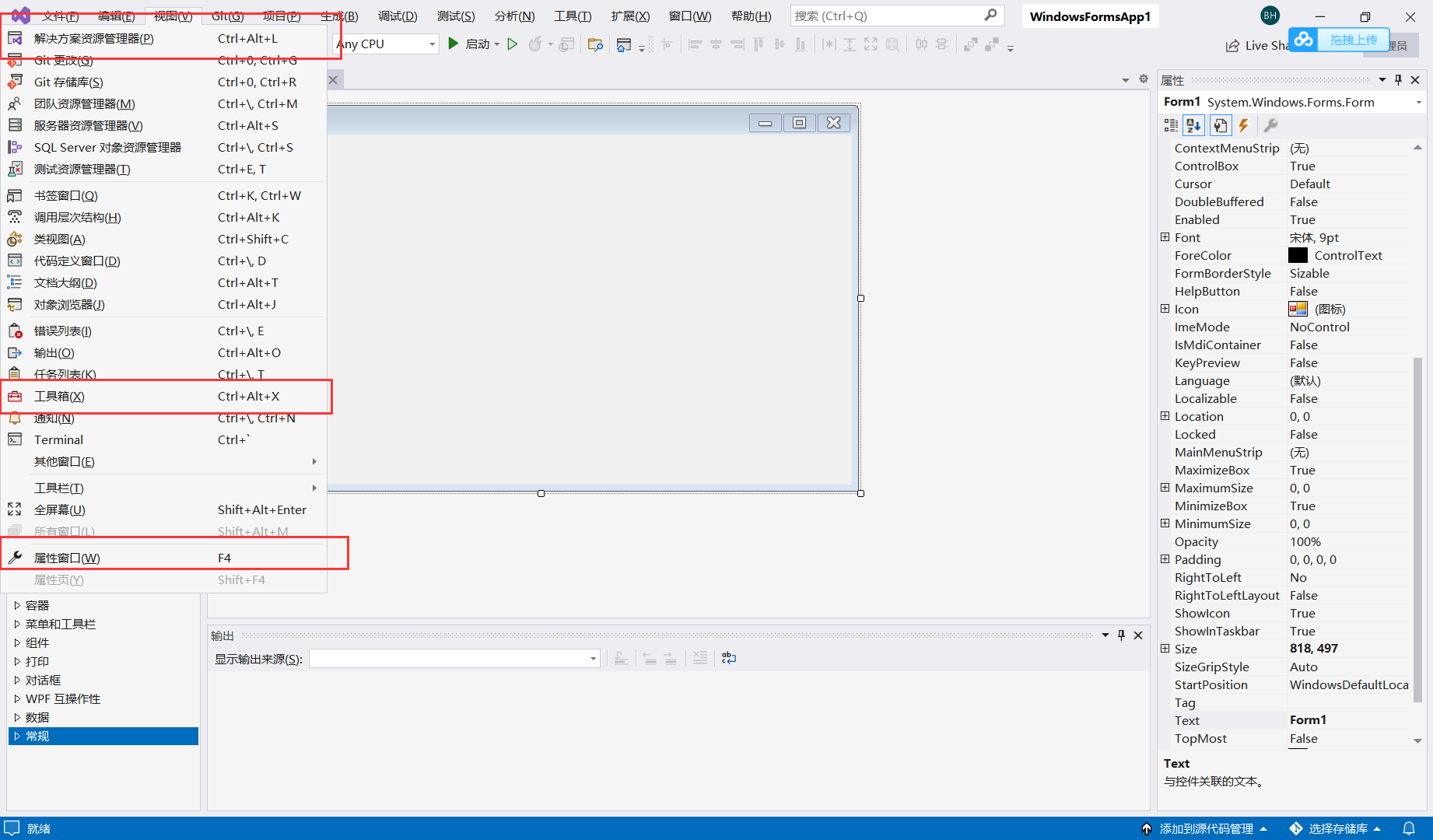Expand the 菜单和工具栏 toolbox group
The height and width of the screenshot is (840, 1433).
point(17,624)
